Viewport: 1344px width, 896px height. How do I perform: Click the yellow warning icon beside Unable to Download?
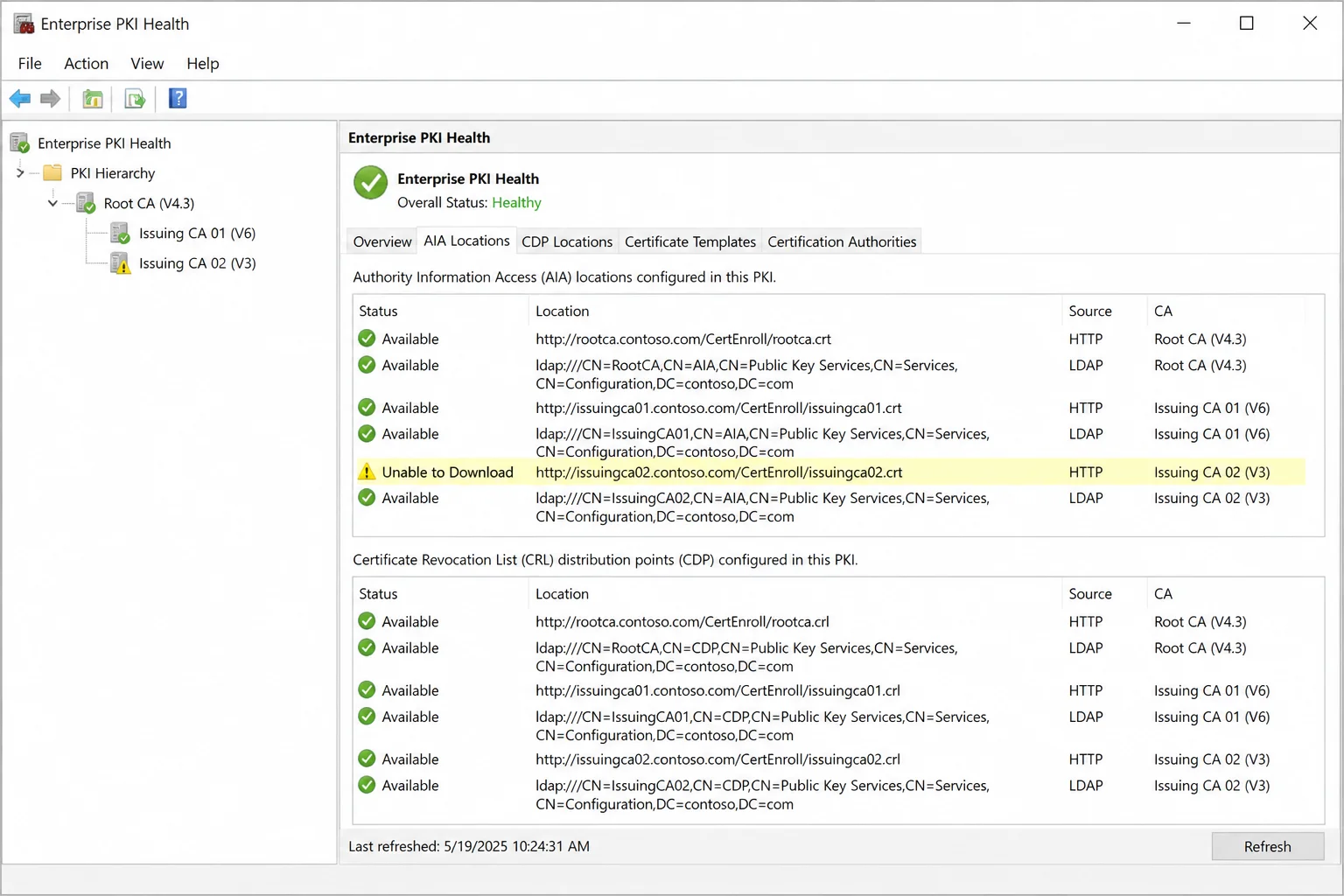367,472
